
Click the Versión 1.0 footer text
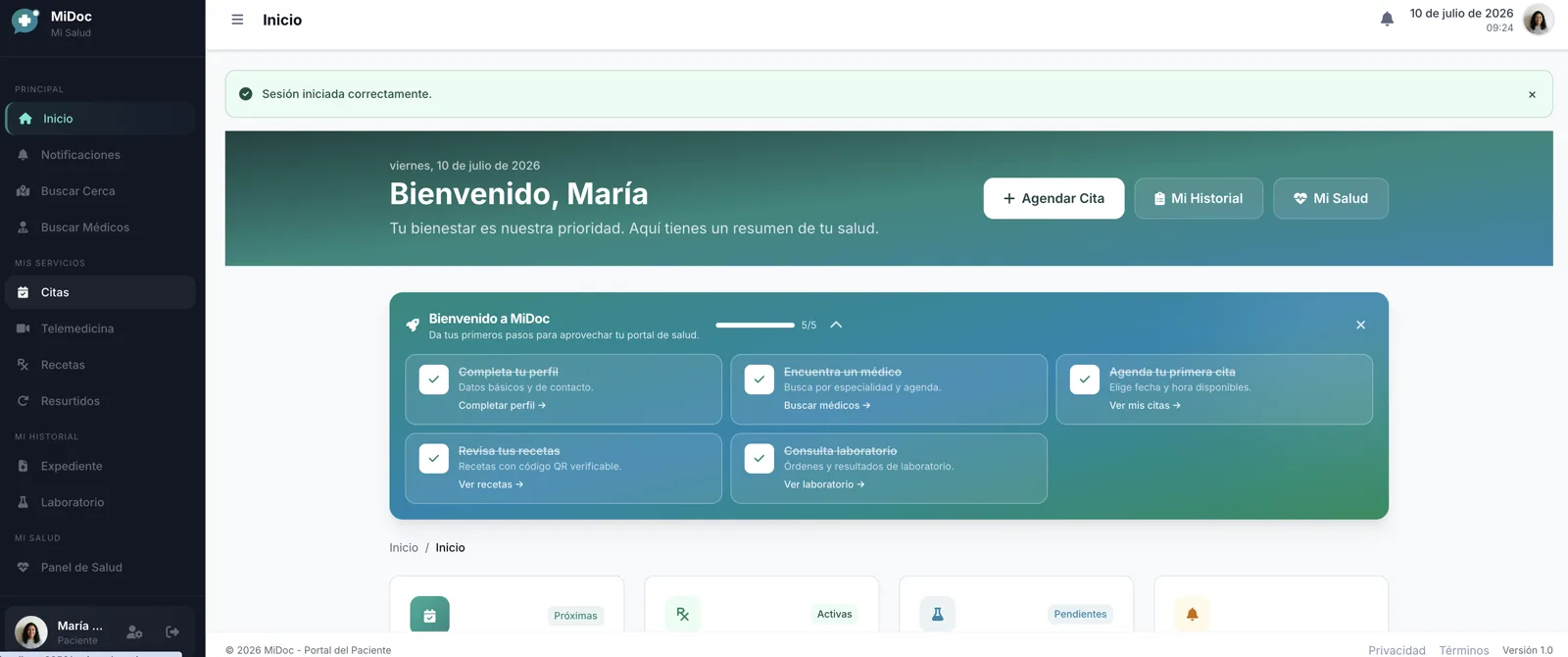[1528, 650]
